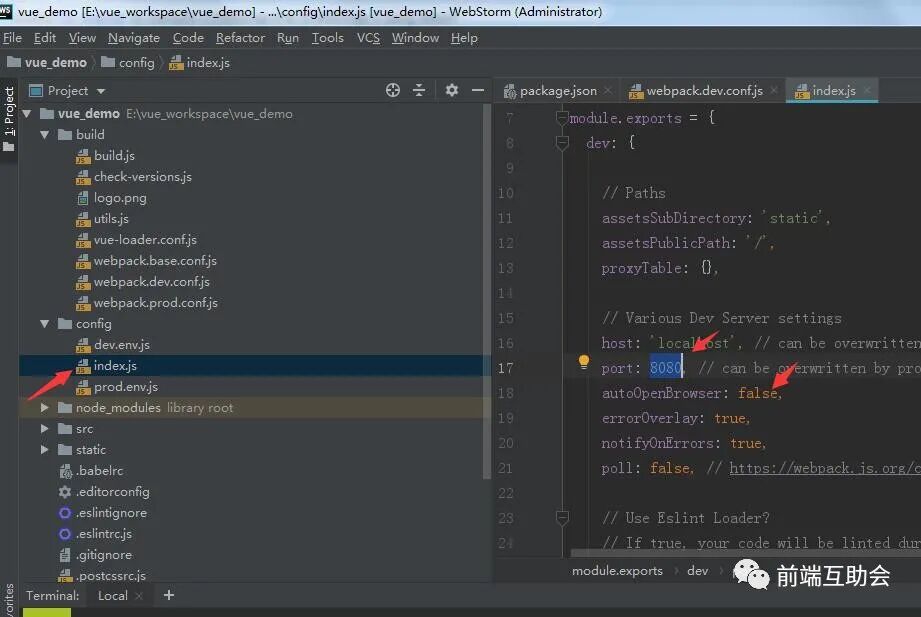Open the Tools menu
This screenshot has width=921, height=617.
point(328,38)
